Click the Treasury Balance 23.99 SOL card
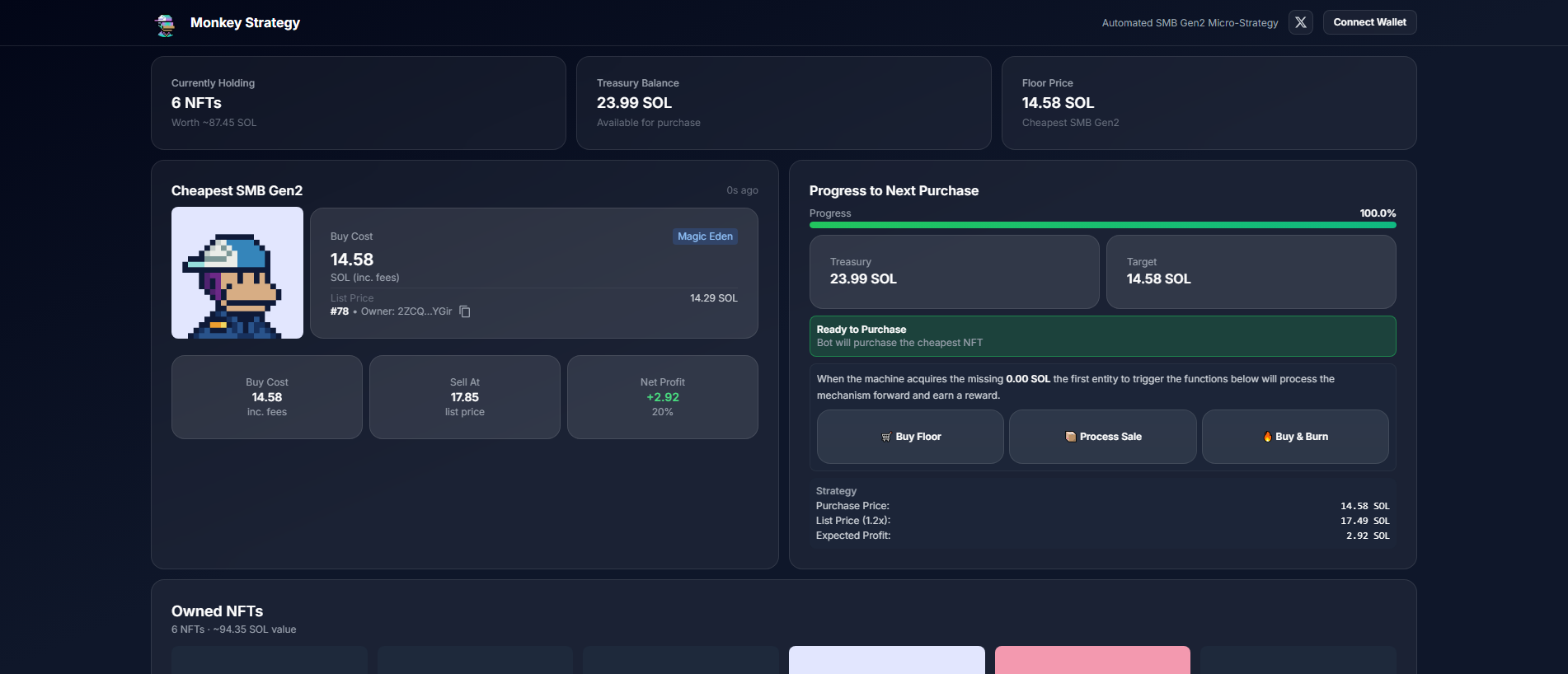Viewport: 1568px width, 674px height. click(784, 103)
